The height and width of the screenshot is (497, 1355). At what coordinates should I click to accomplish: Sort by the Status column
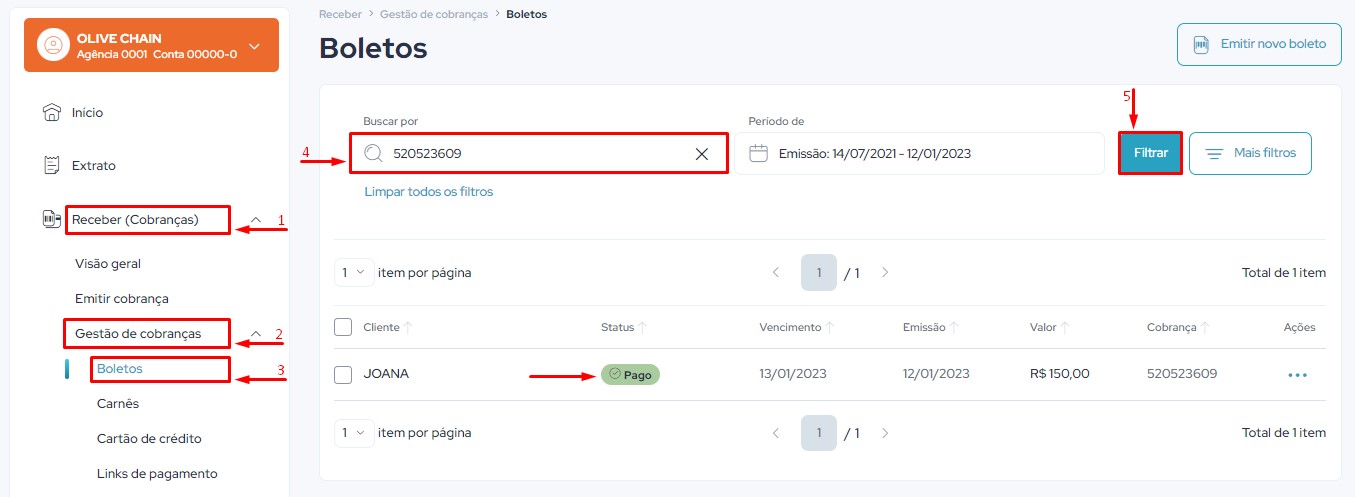point(624,327)
